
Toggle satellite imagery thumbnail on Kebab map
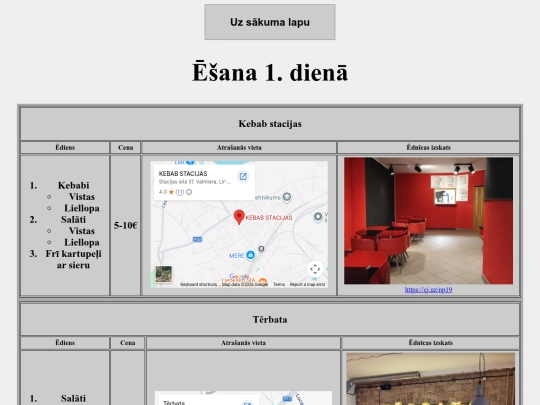164,274
